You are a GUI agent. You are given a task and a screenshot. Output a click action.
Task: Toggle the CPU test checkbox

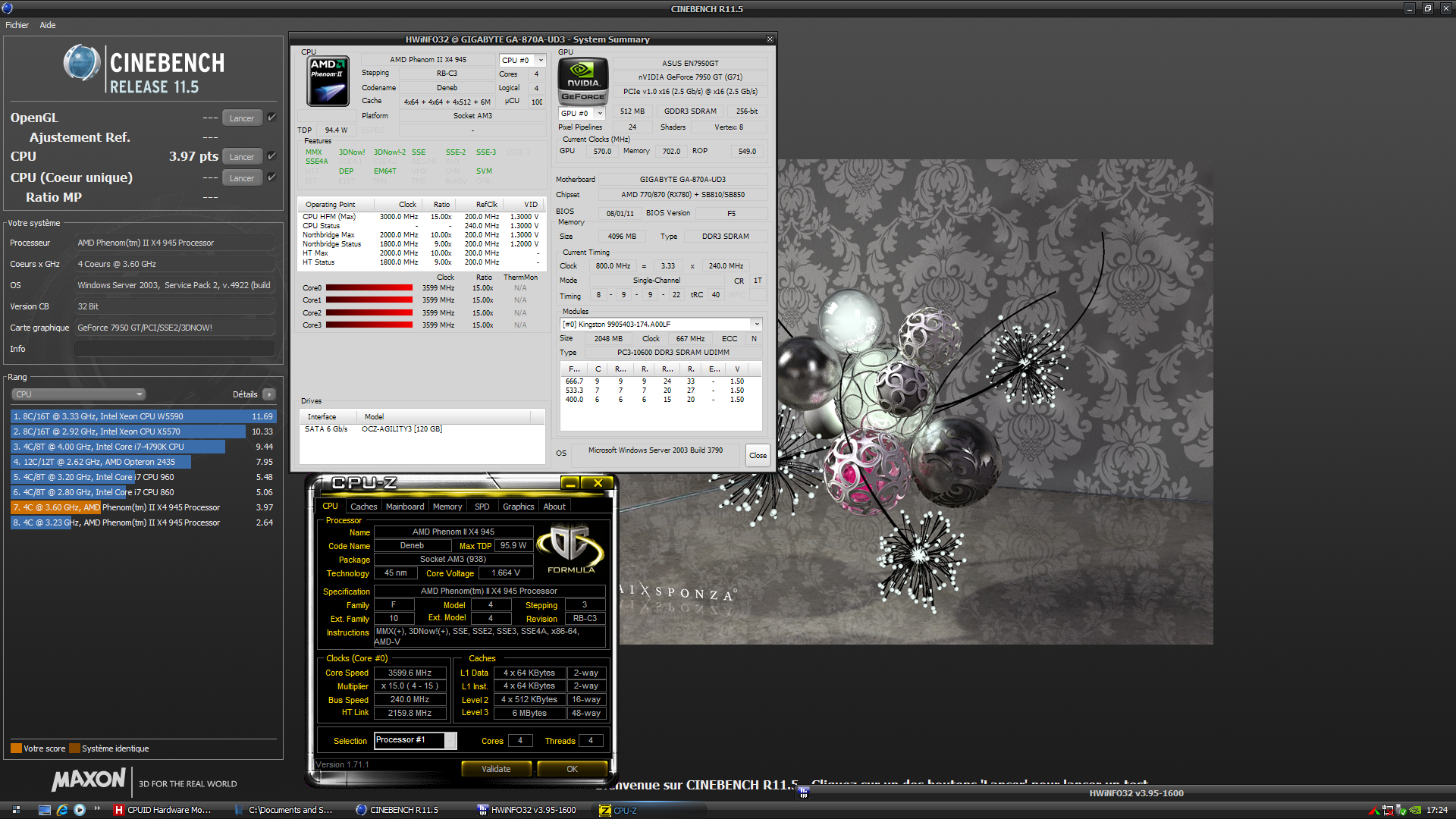click(271, 156)
